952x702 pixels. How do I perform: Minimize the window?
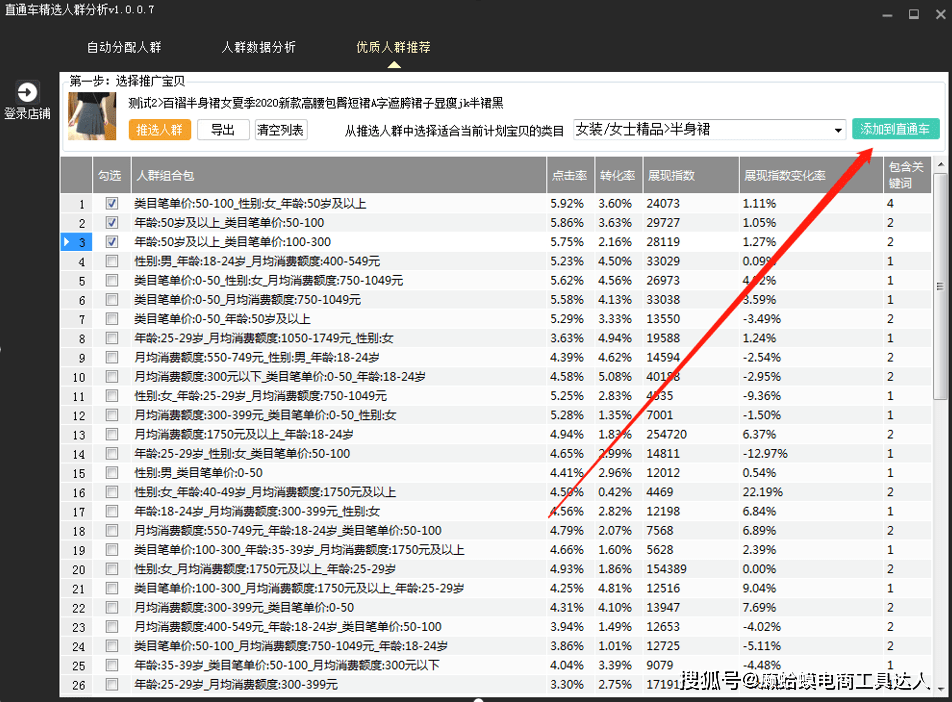[x=887, y=14]
